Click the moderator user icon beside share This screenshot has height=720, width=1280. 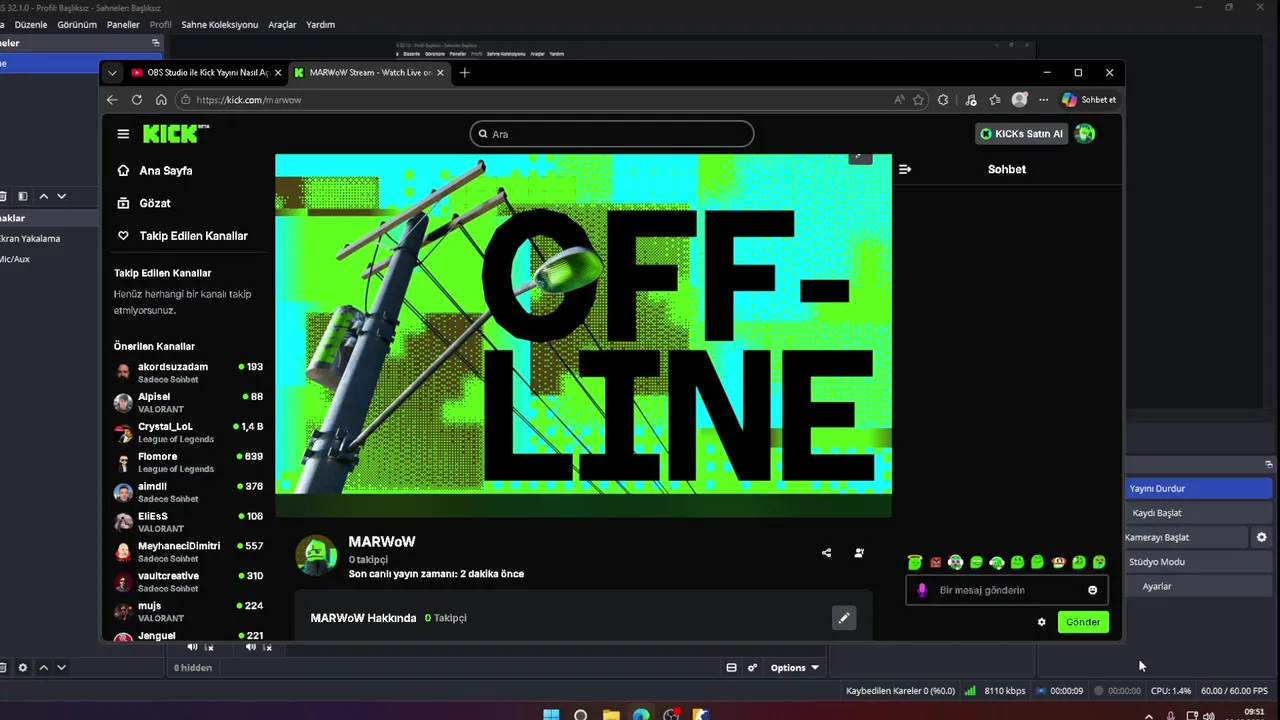(859, 553)
